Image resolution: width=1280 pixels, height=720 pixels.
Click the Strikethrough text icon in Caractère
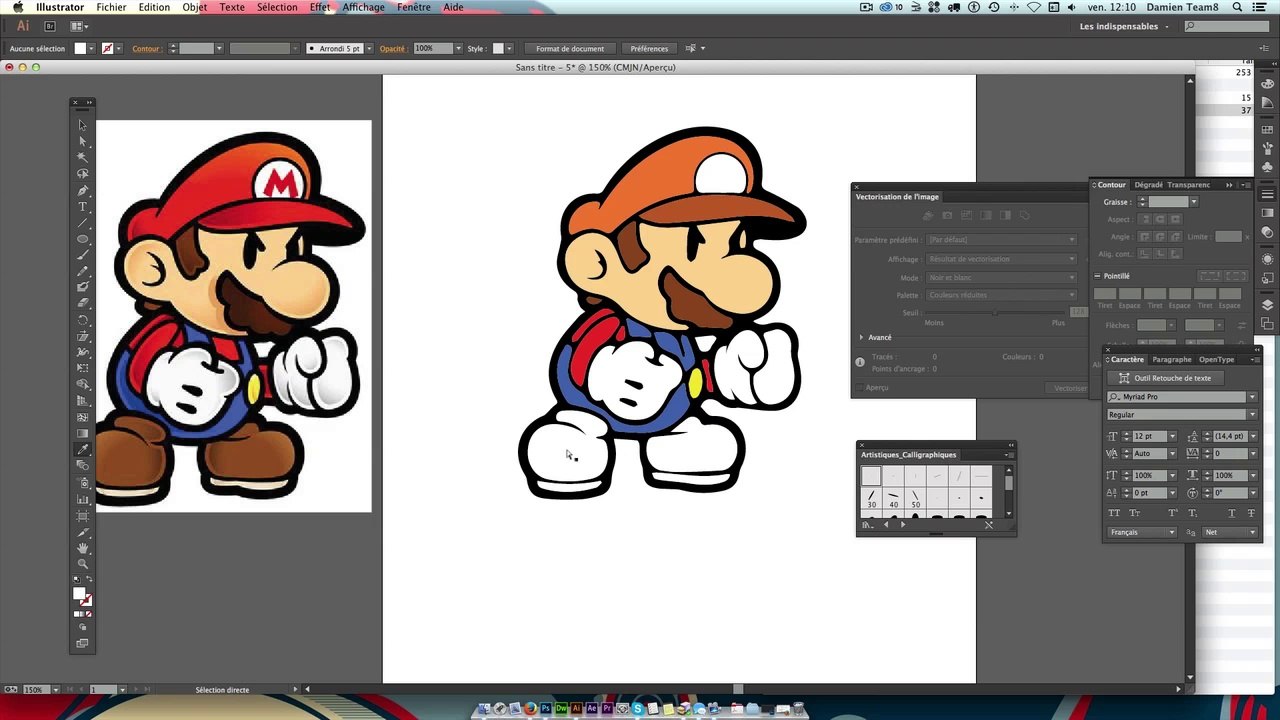[x=1251, y=513]
